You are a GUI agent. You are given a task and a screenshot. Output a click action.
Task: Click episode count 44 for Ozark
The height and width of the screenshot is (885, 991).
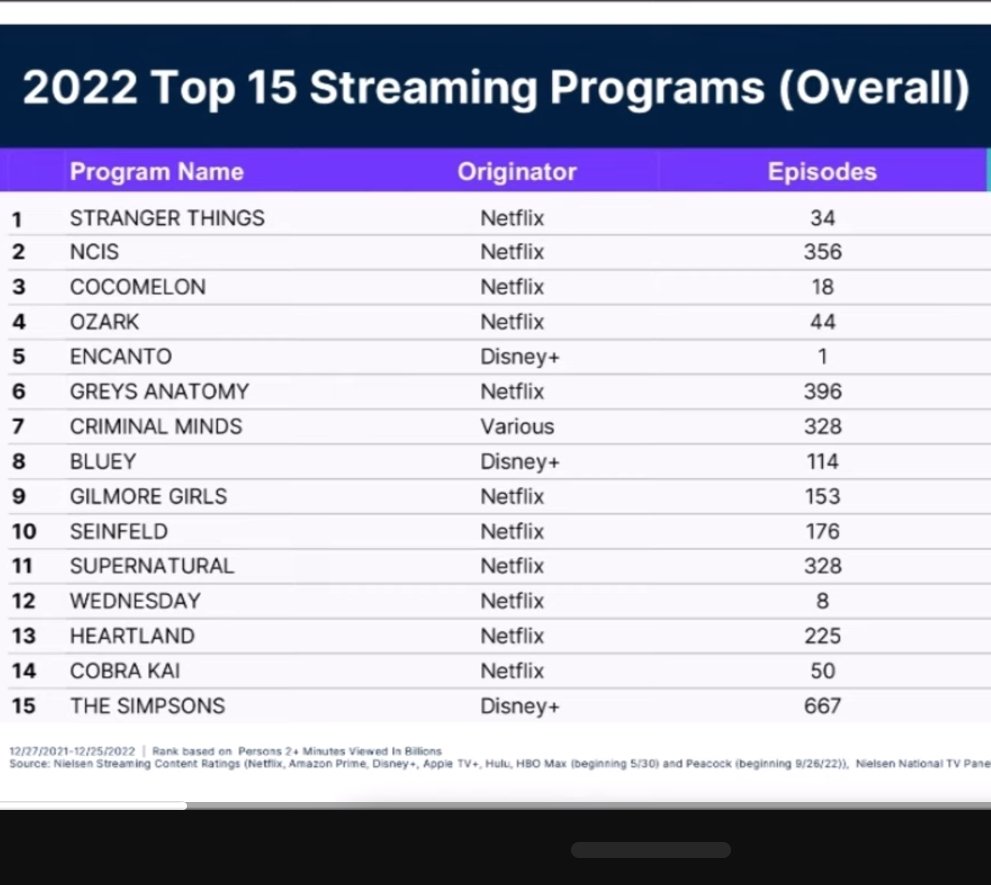[x=822, y=322]
